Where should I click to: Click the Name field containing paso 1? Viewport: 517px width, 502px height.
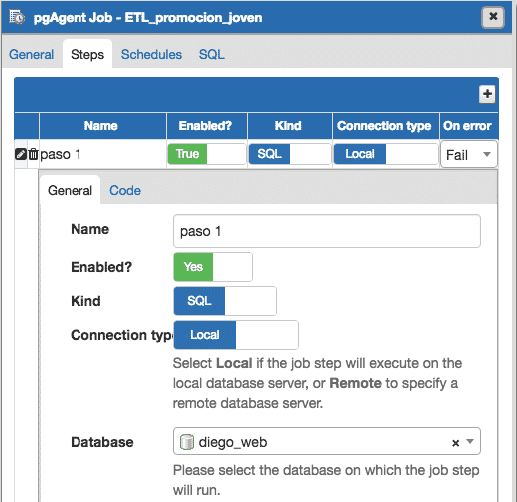[327, 231]
